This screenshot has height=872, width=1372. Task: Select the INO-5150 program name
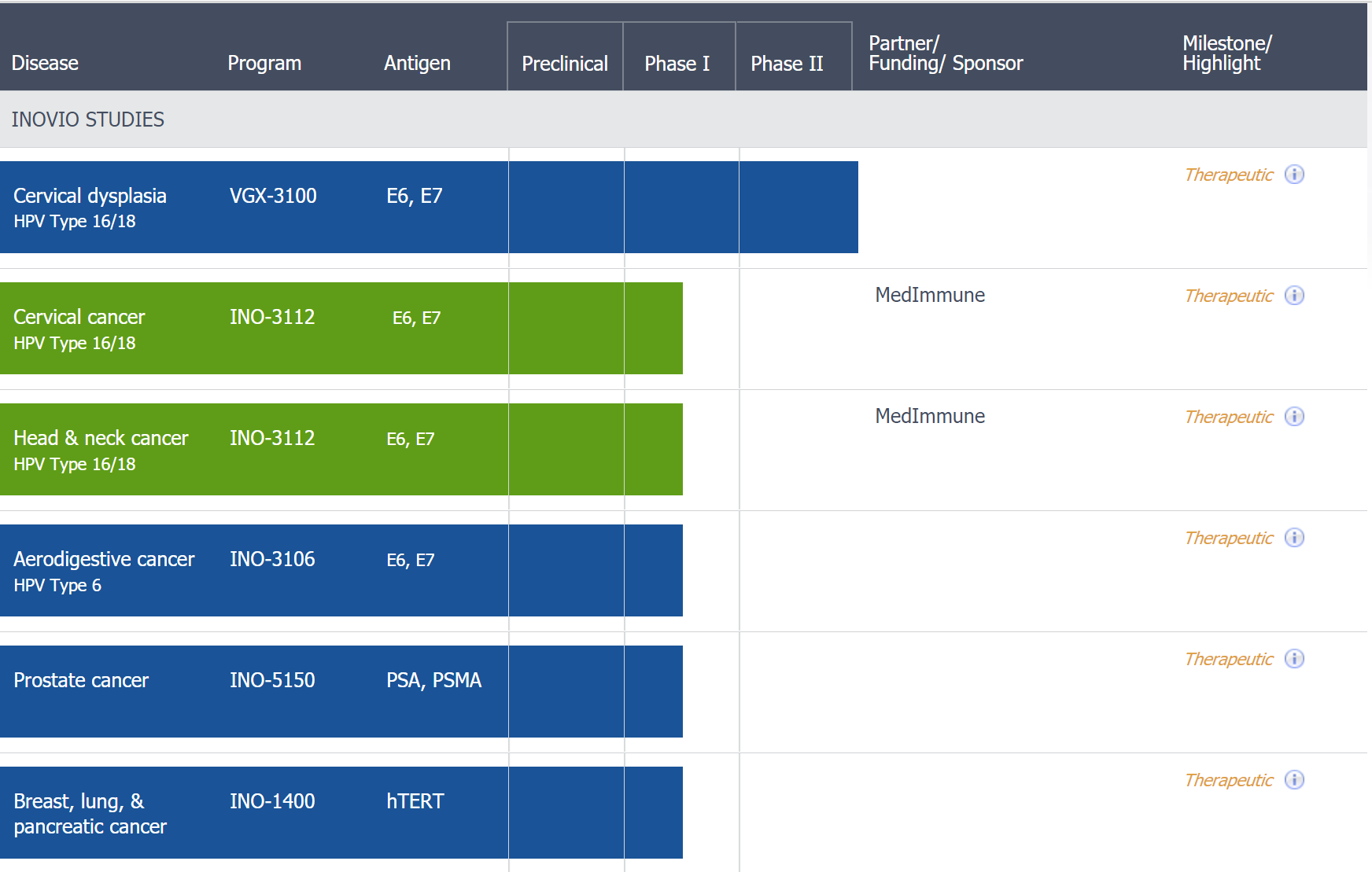pyautogui.click(x=272, y=680)
